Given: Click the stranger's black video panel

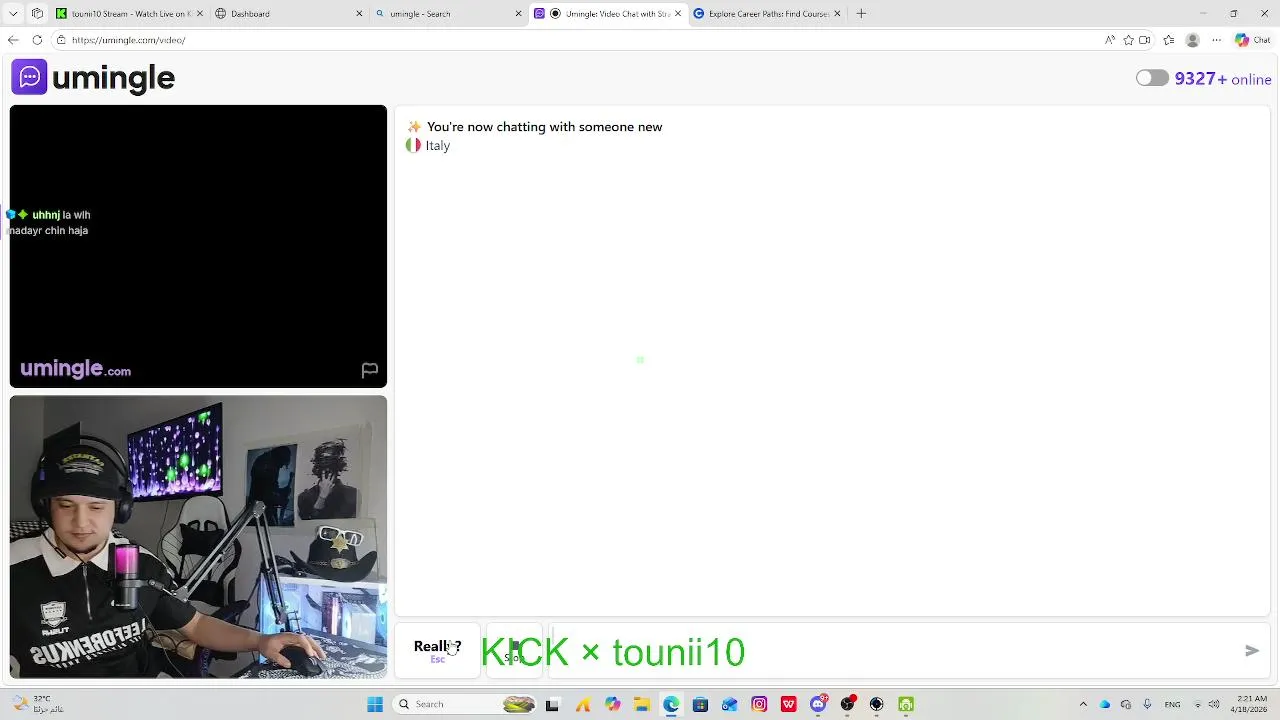Looking at the screenshot, I should (x=198, y=246).
